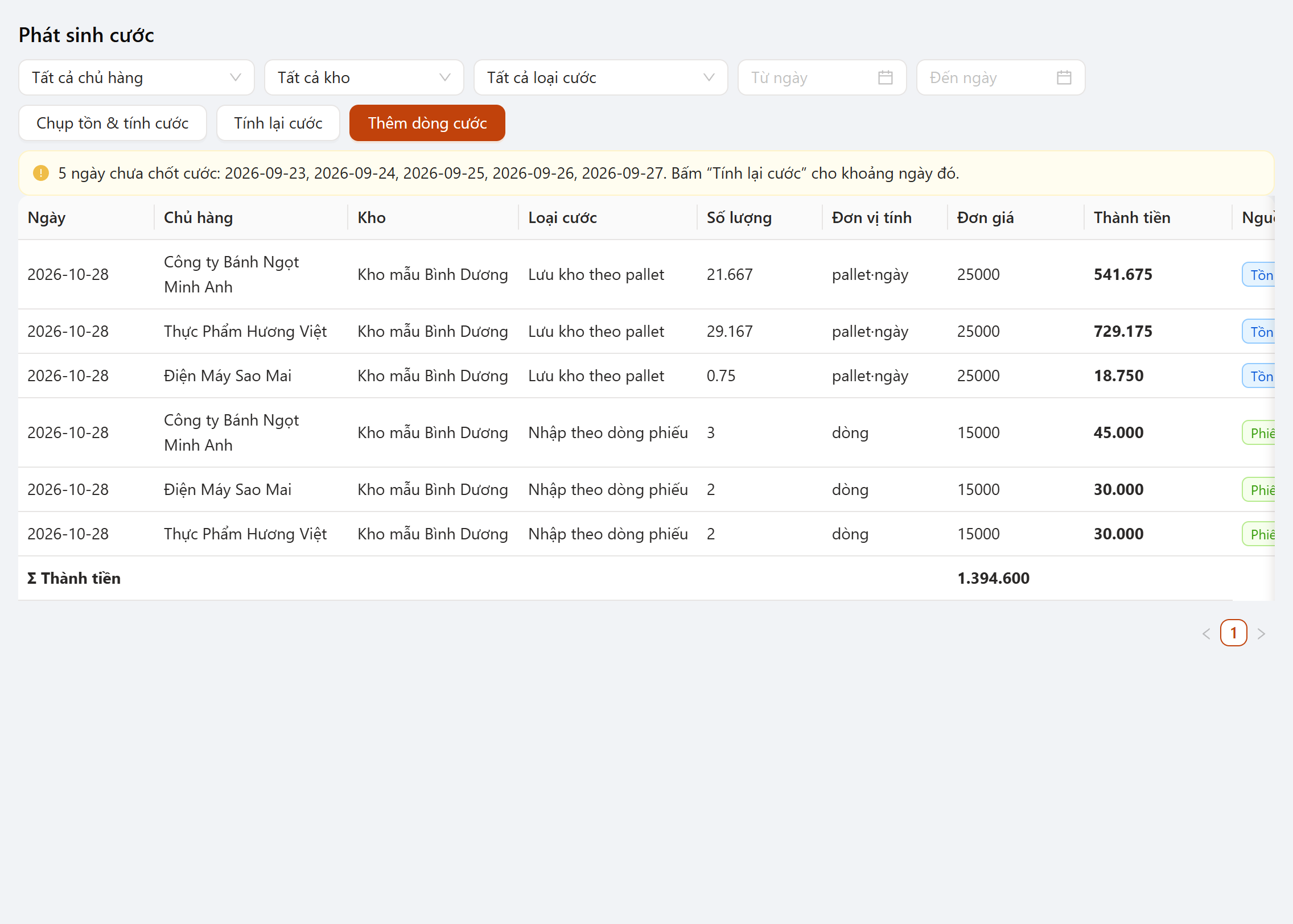Click the 'Đơn giá' column header
This screenshot has width=1293, height=924.
pyautogui.click(x=1016, y=218)
